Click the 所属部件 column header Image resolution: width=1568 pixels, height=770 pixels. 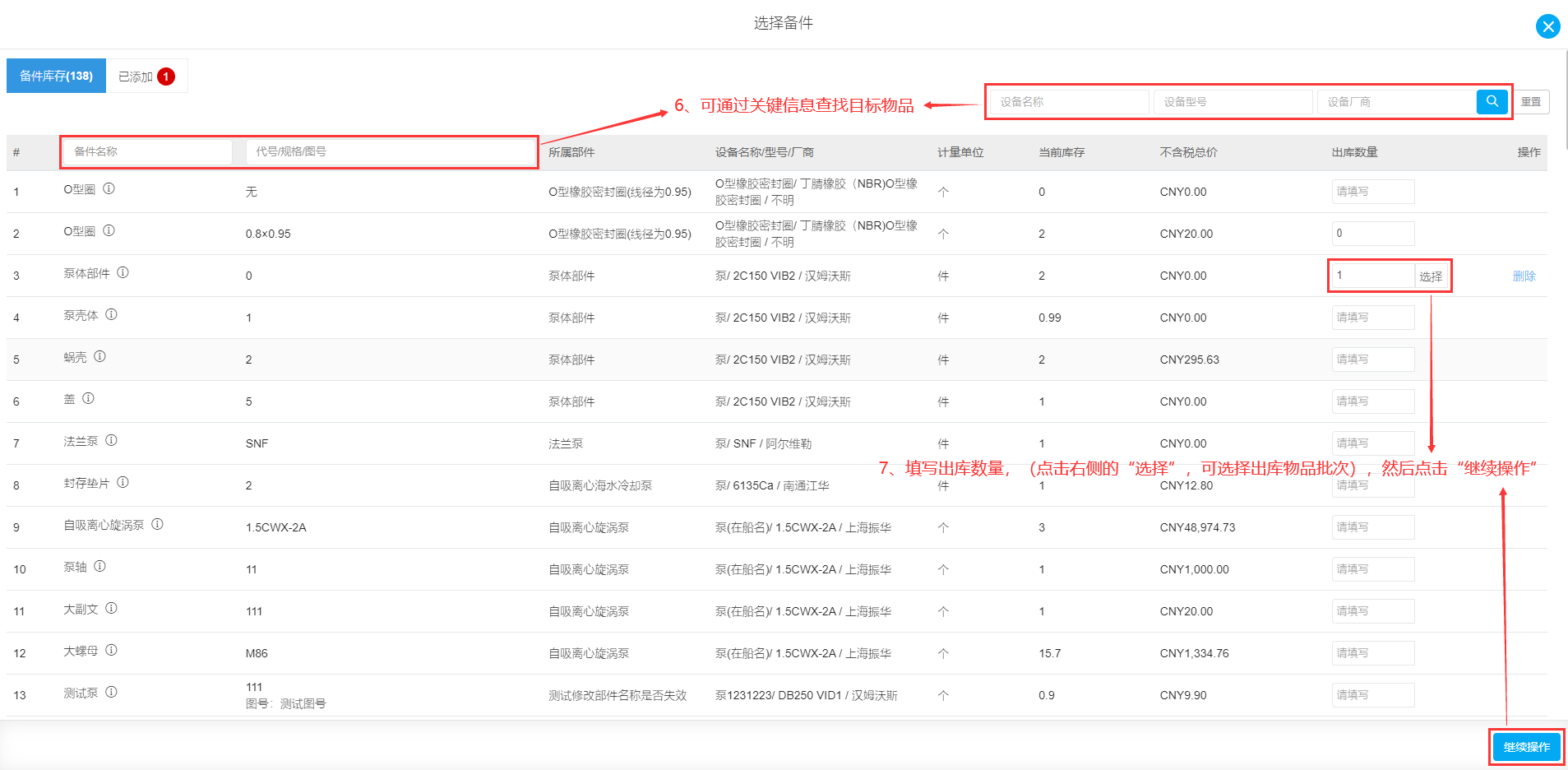(571, 152)
